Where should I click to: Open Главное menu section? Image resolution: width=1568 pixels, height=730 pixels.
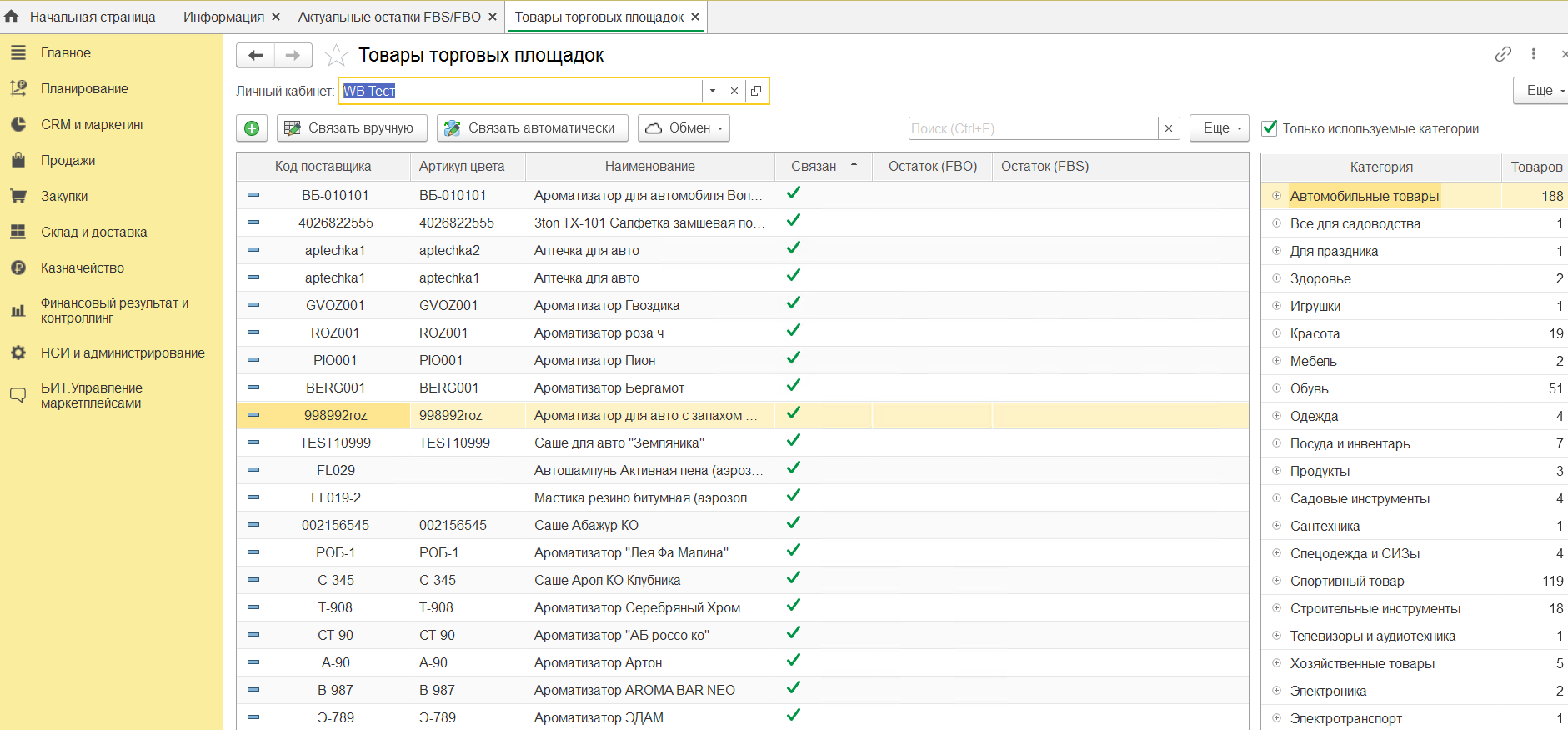click(66, 52)
